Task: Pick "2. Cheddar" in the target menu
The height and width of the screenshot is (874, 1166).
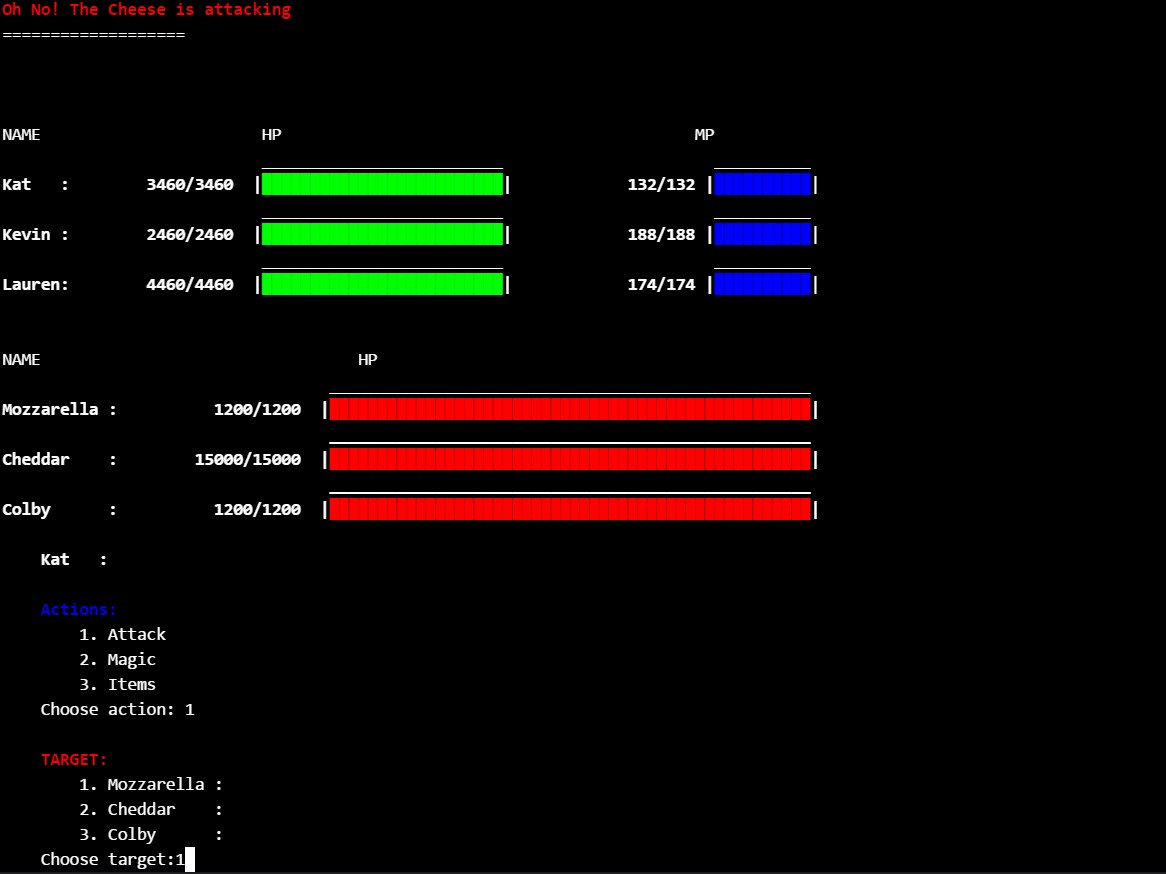Action: click(x=151, y=809)
